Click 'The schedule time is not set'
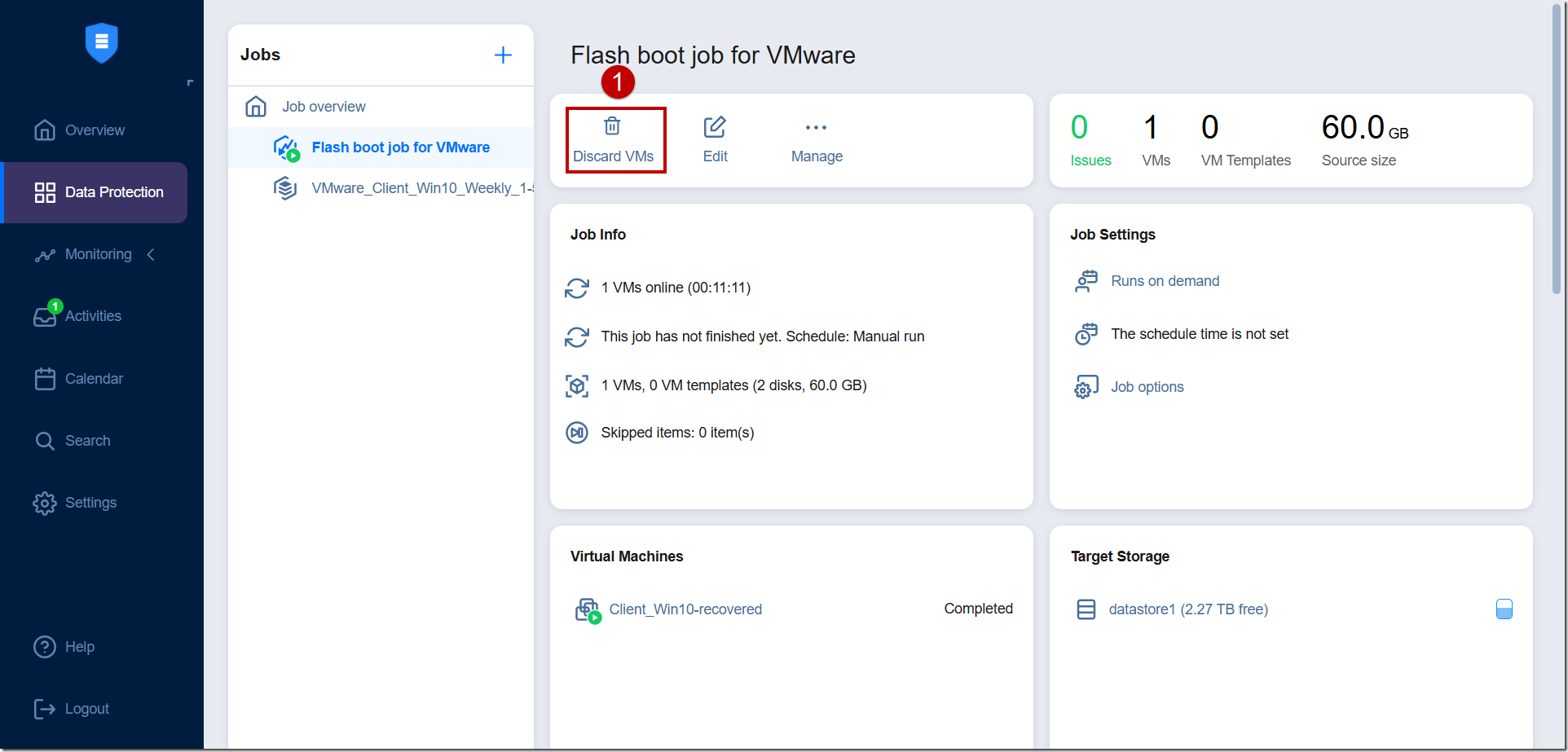Viewport: 1568px width, 752px height. tap(1200, 334)
